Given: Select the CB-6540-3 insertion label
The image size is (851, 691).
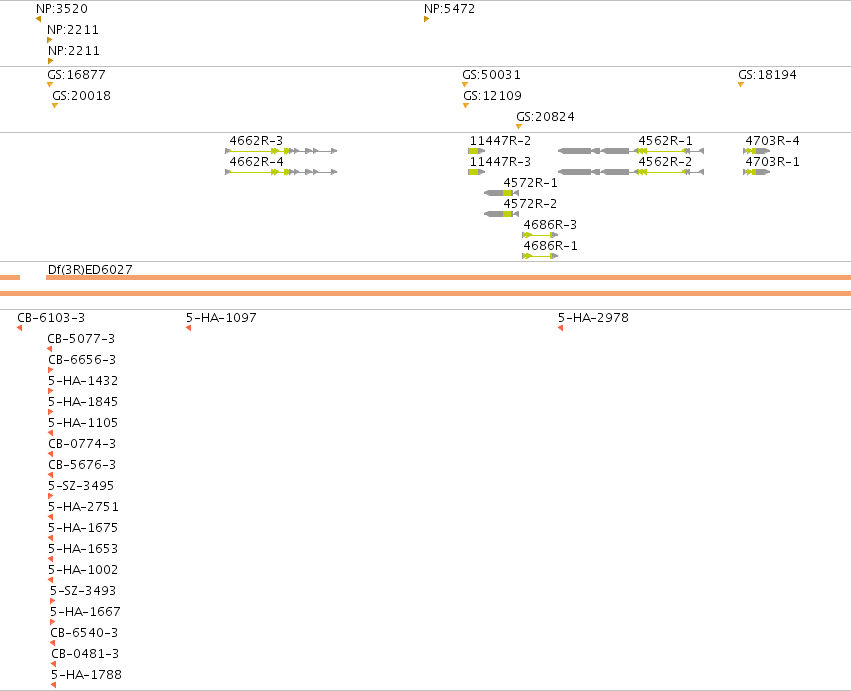Looking at the screenshot, I should pos(84,633).
